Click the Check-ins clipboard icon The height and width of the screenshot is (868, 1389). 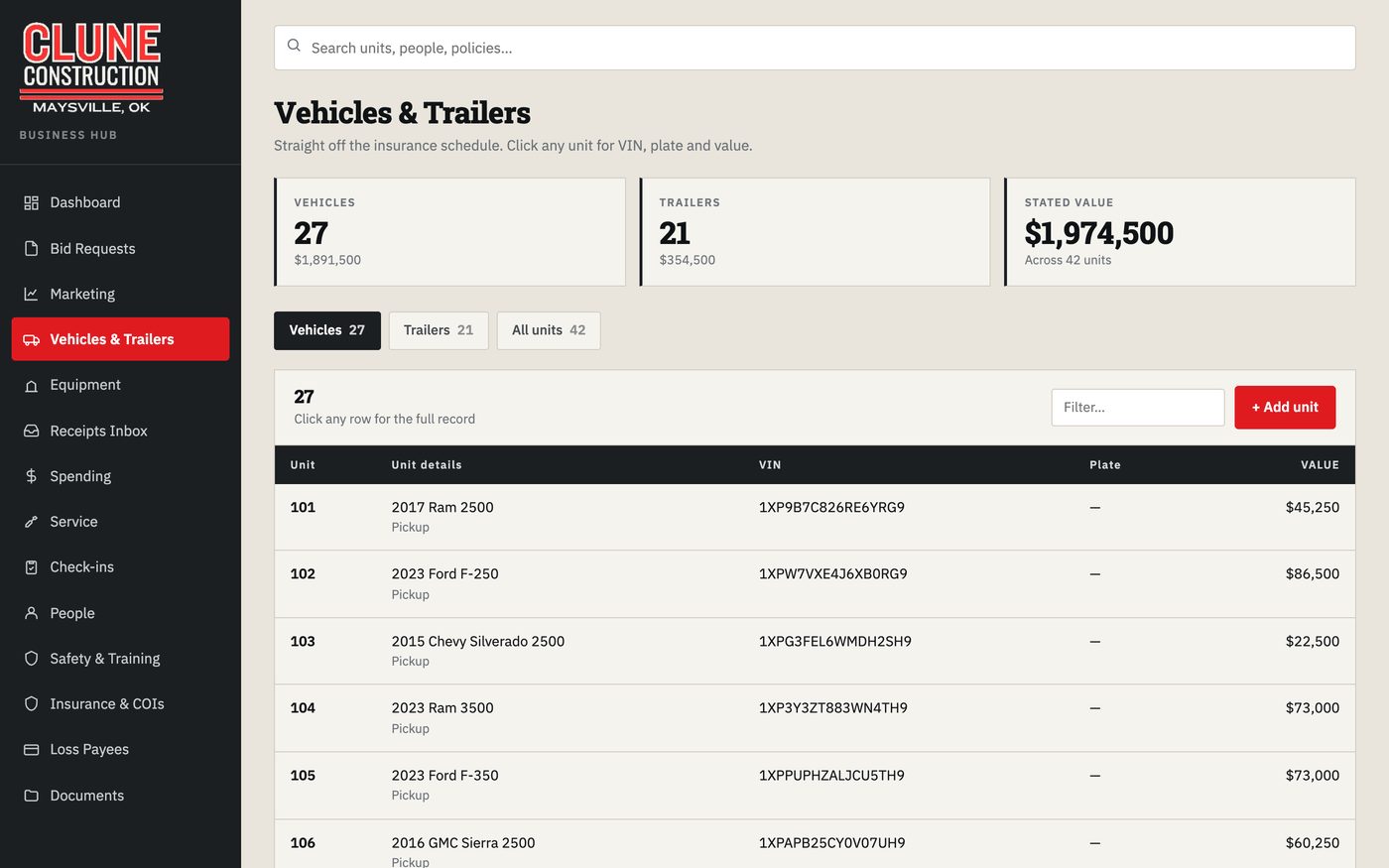(x=31, y=567)
